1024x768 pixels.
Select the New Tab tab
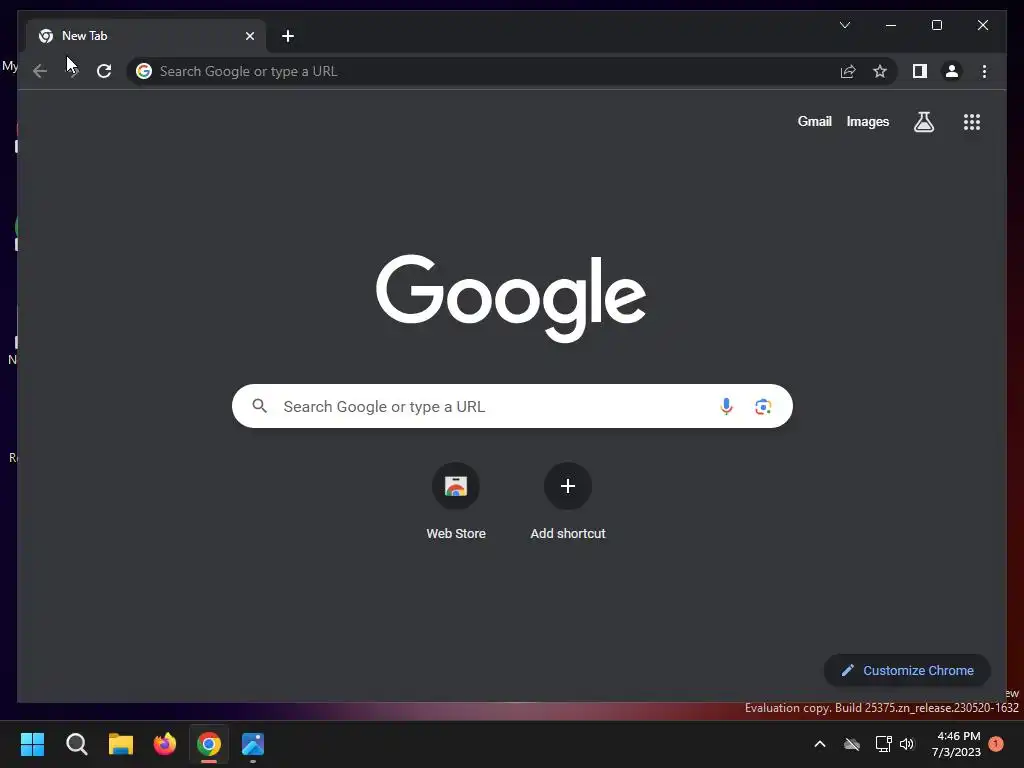tap(146, 36)
